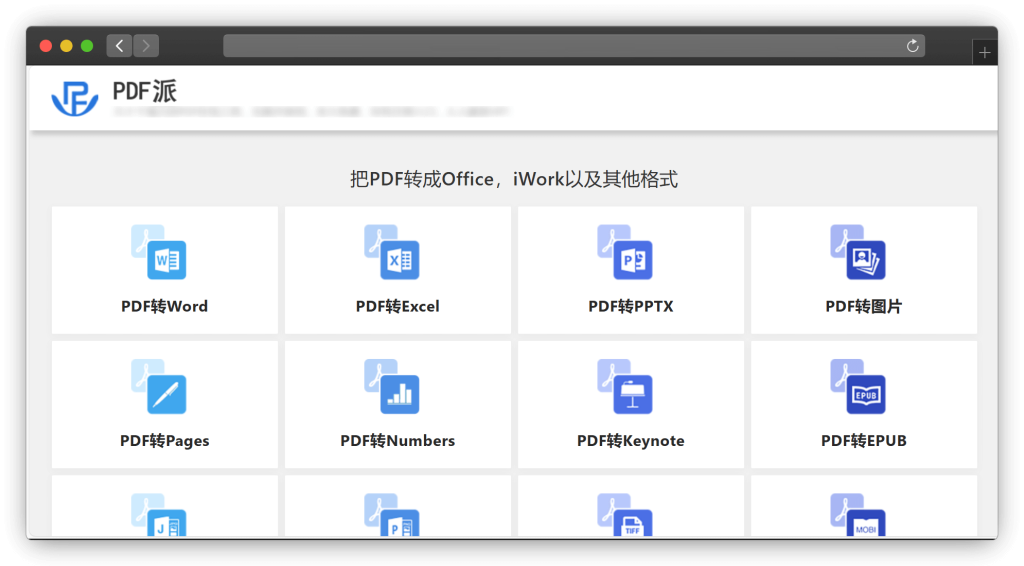Go back with the browser back arrow
This screenshot has height=566, width=1024.
(x=120, y=46)
